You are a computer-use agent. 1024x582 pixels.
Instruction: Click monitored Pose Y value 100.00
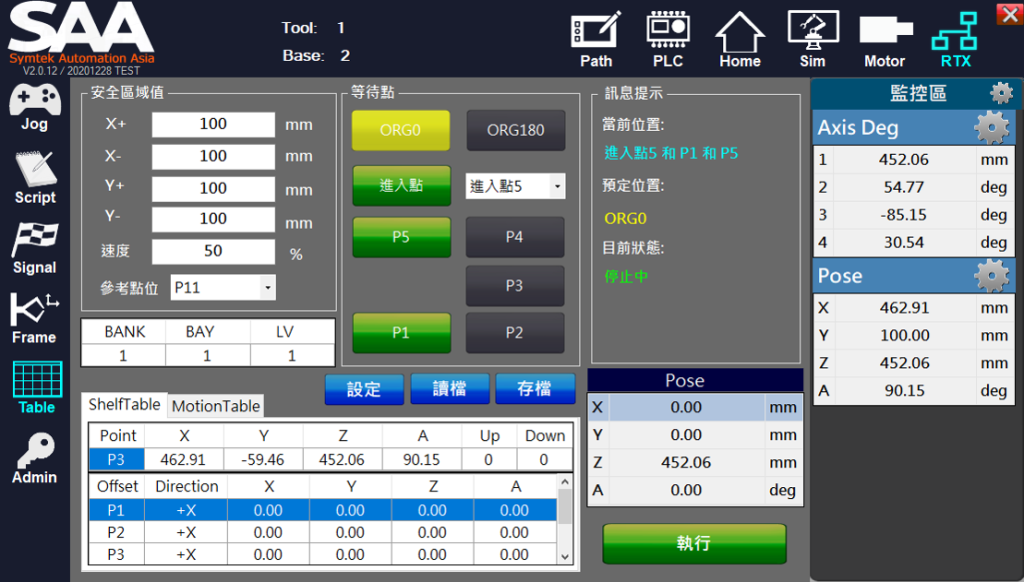click(x=904, y=336)
